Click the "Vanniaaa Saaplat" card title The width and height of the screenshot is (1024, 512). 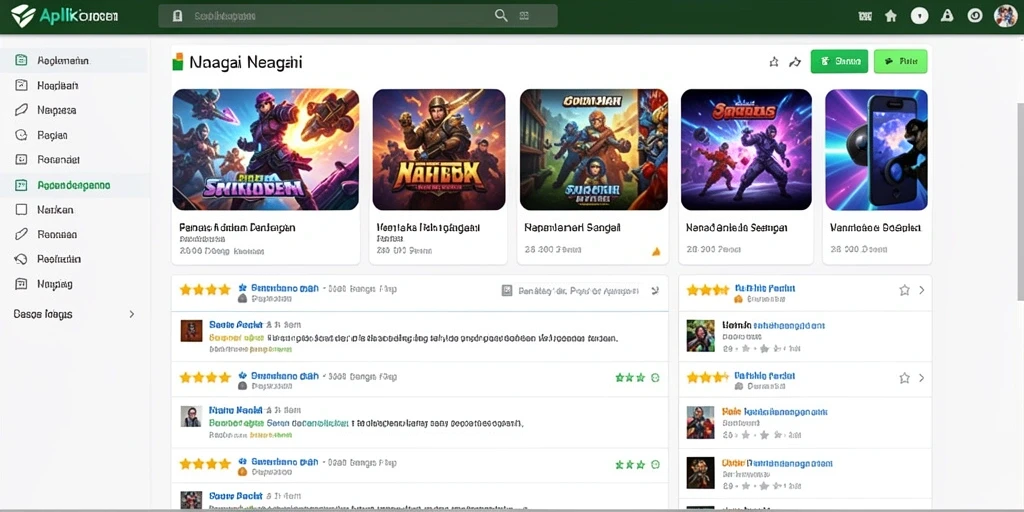[x=875, y=227]
